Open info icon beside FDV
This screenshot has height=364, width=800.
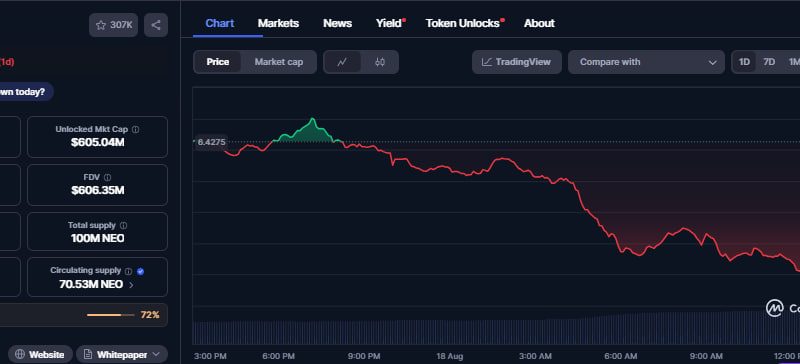click(107, 178)
